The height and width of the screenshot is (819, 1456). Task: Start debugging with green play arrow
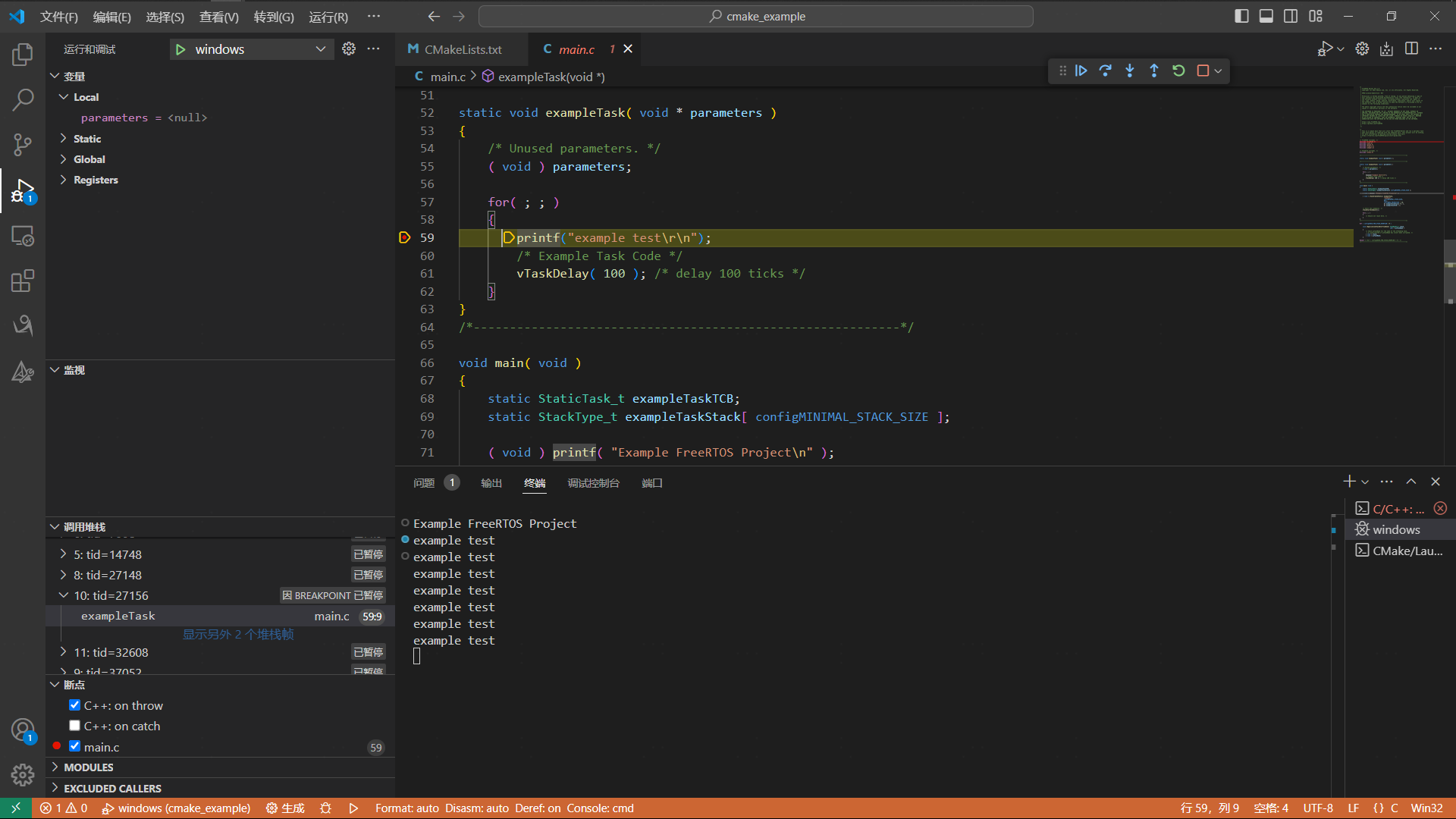point(180,49)
